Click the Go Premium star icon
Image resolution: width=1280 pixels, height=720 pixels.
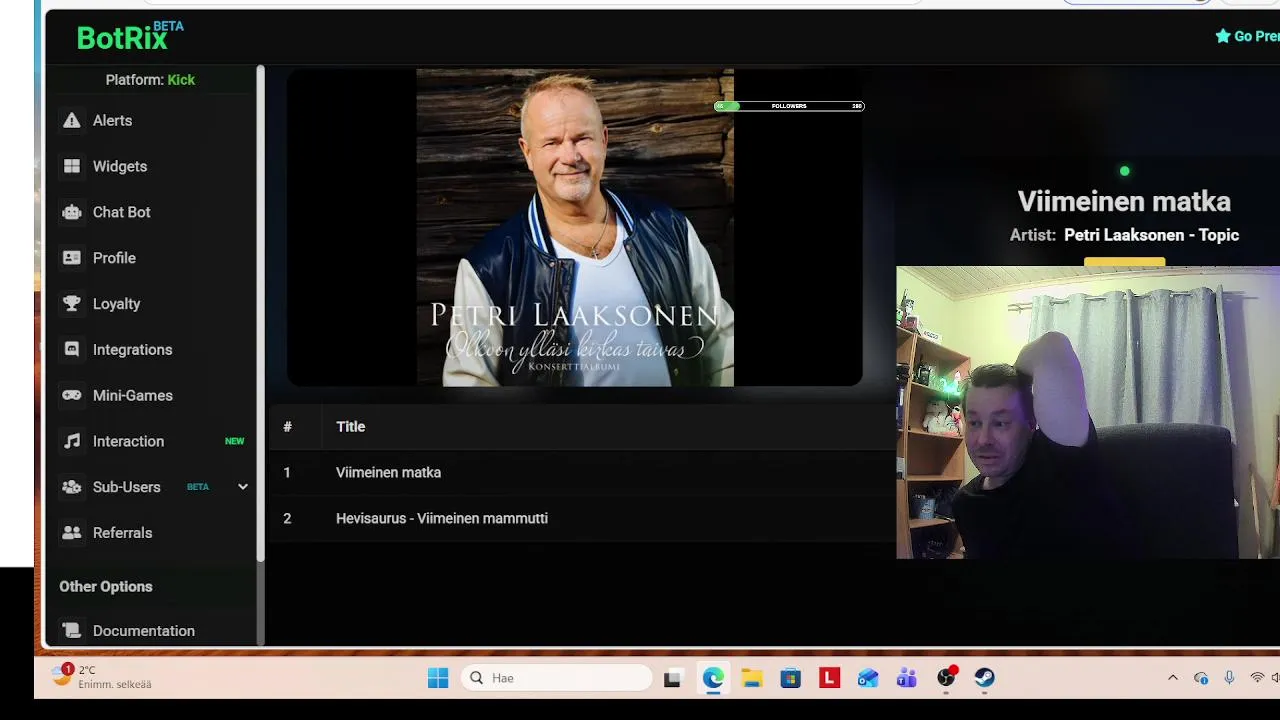[1222, 36]
